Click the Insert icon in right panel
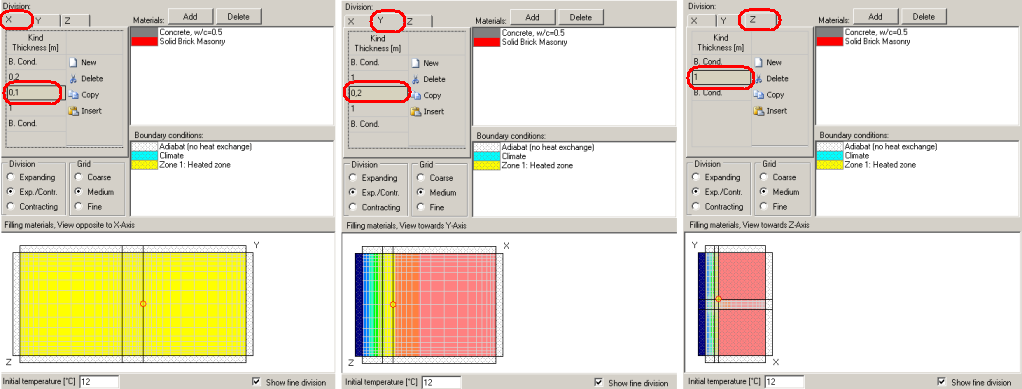Image resolution: width=1022 pixels, height=389 pixels. pyautogui.click(x=759, y=111)
